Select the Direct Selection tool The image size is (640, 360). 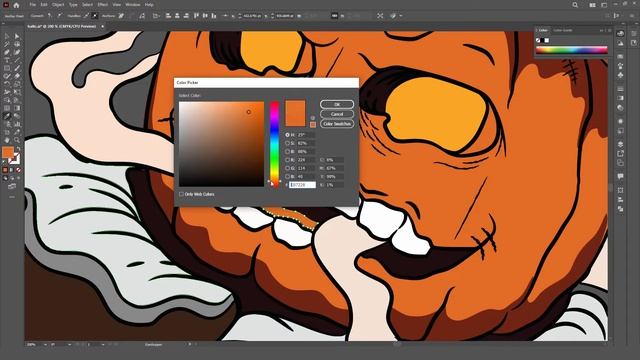pyautogui.click(x=17, y=36)
